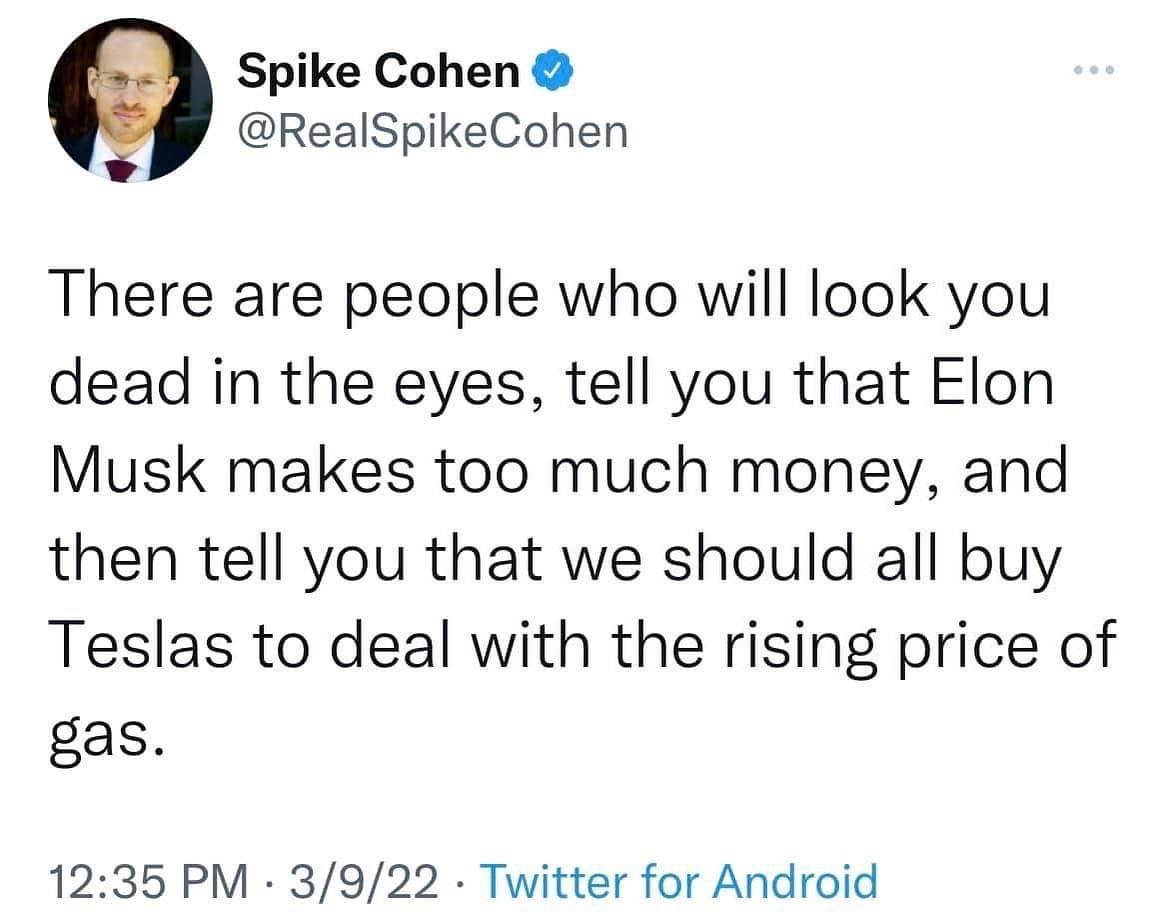The width and height of the screenshot is (1169, 924).
Task: Open Spike Cohen's profile picture
Action: [128, 100]
